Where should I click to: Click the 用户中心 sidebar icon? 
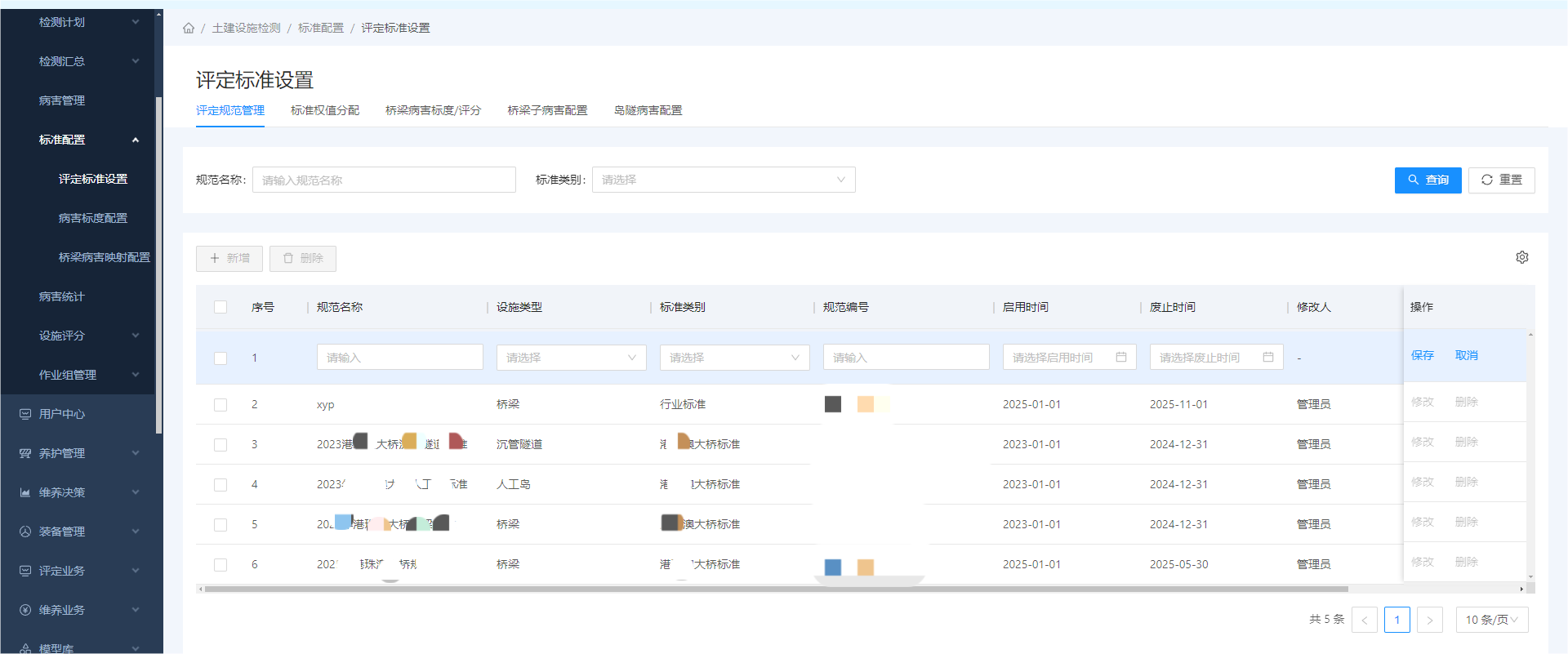25,414
